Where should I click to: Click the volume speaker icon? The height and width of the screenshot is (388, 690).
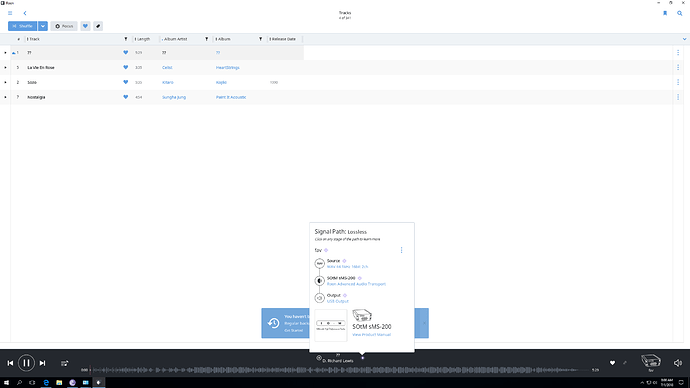678,363
